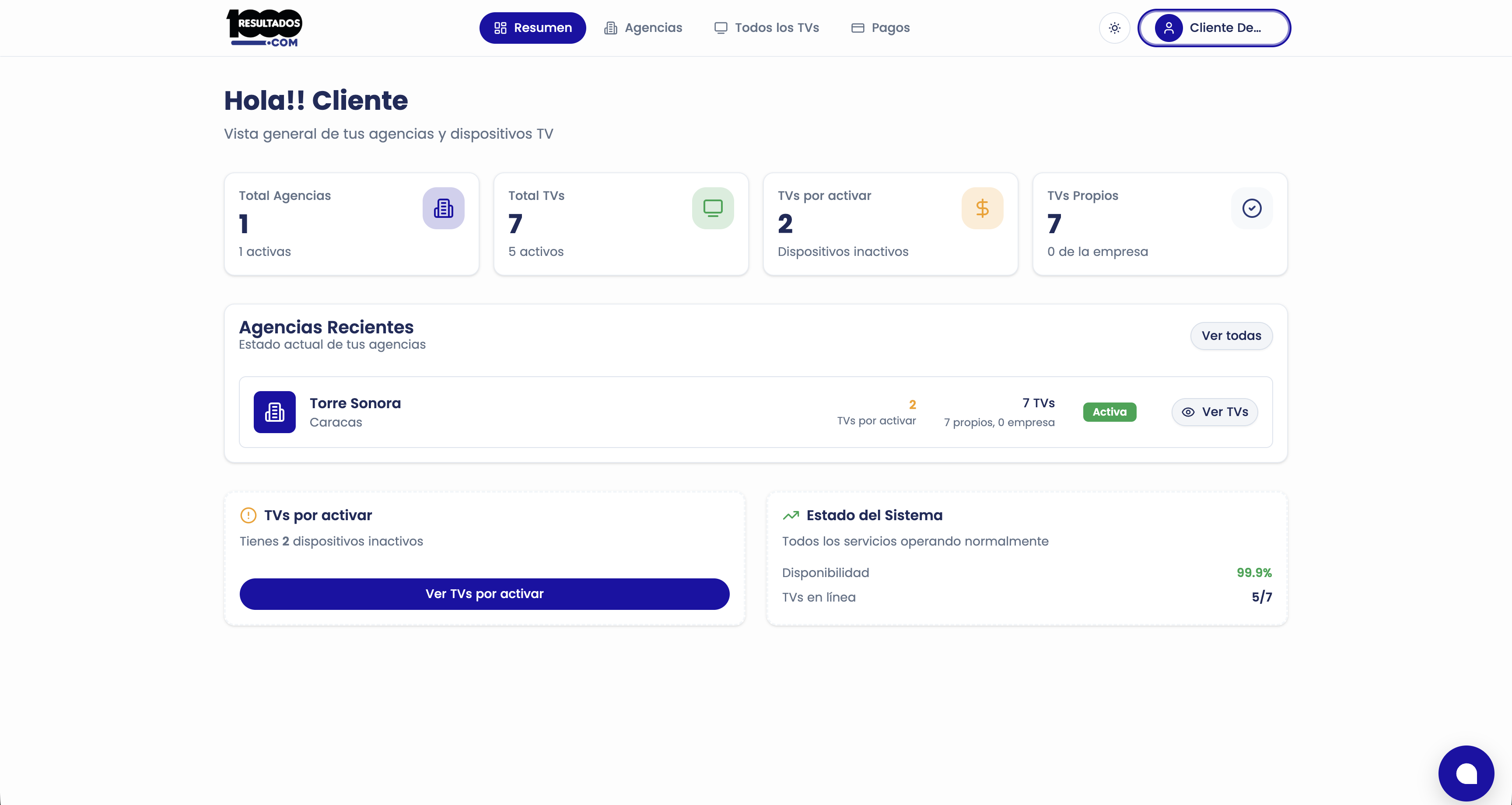Click the user avatar icon
Screen dimensions: 1512x805
pyautogui.click(x=1169, y=28)
